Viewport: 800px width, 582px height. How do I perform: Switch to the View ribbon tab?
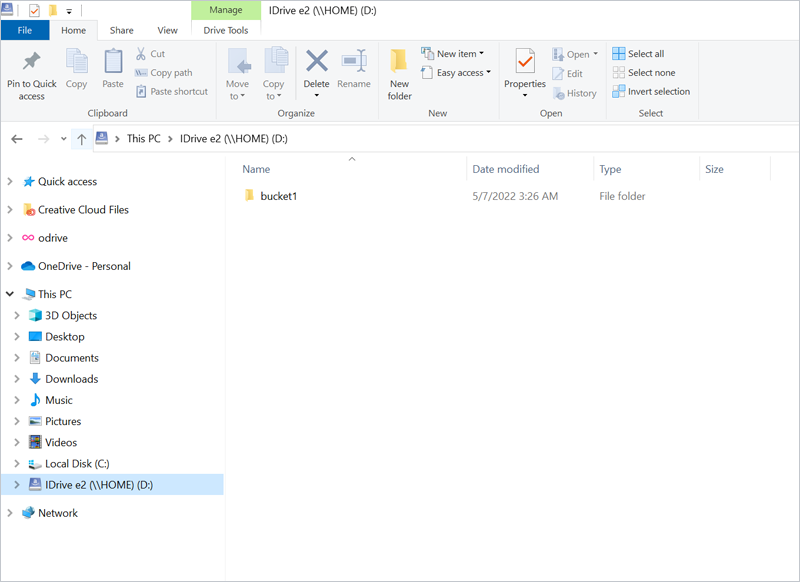[167, 30]
